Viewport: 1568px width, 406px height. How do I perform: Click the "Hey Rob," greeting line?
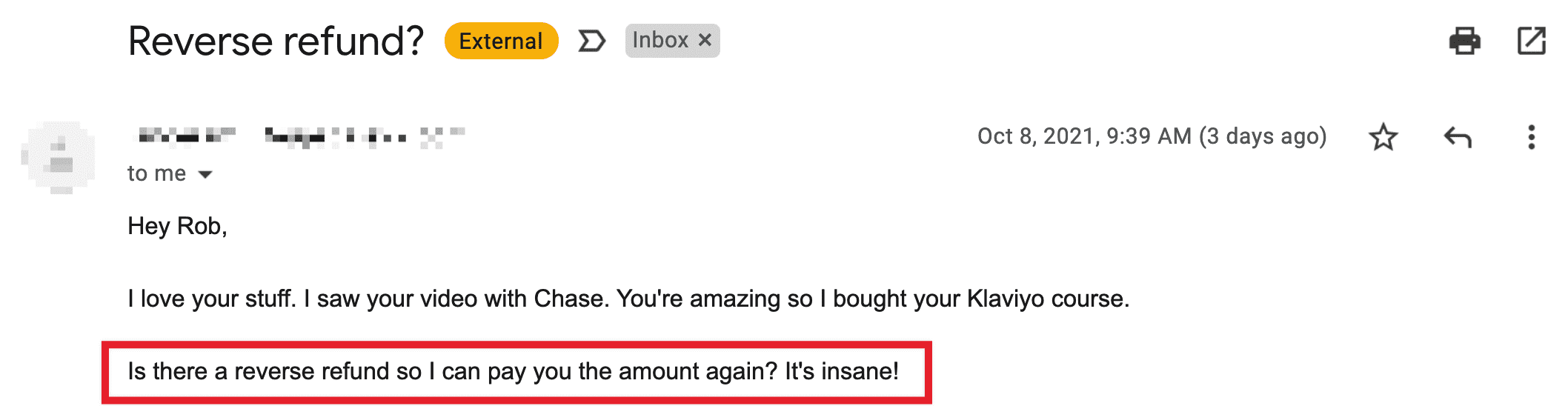[177, 226]
